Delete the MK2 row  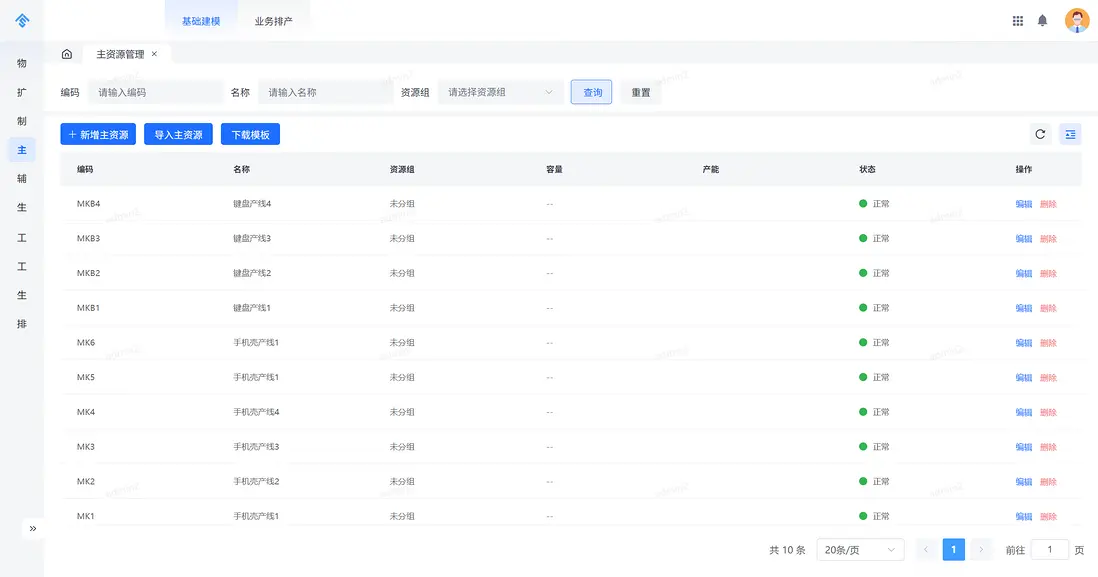click(1048, 482)
